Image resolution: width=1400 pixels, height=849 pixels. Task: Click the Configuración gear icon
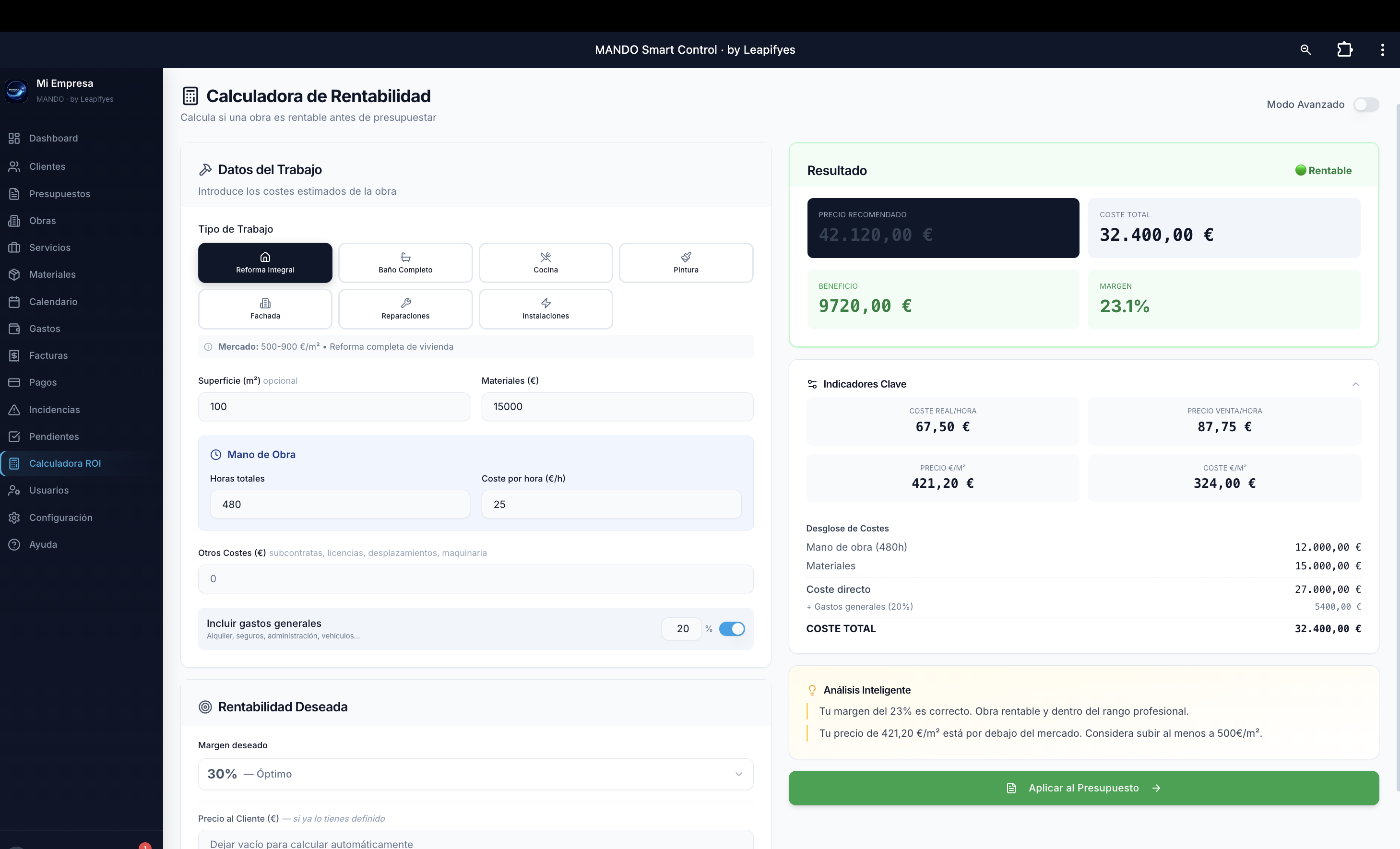point(14,518)
